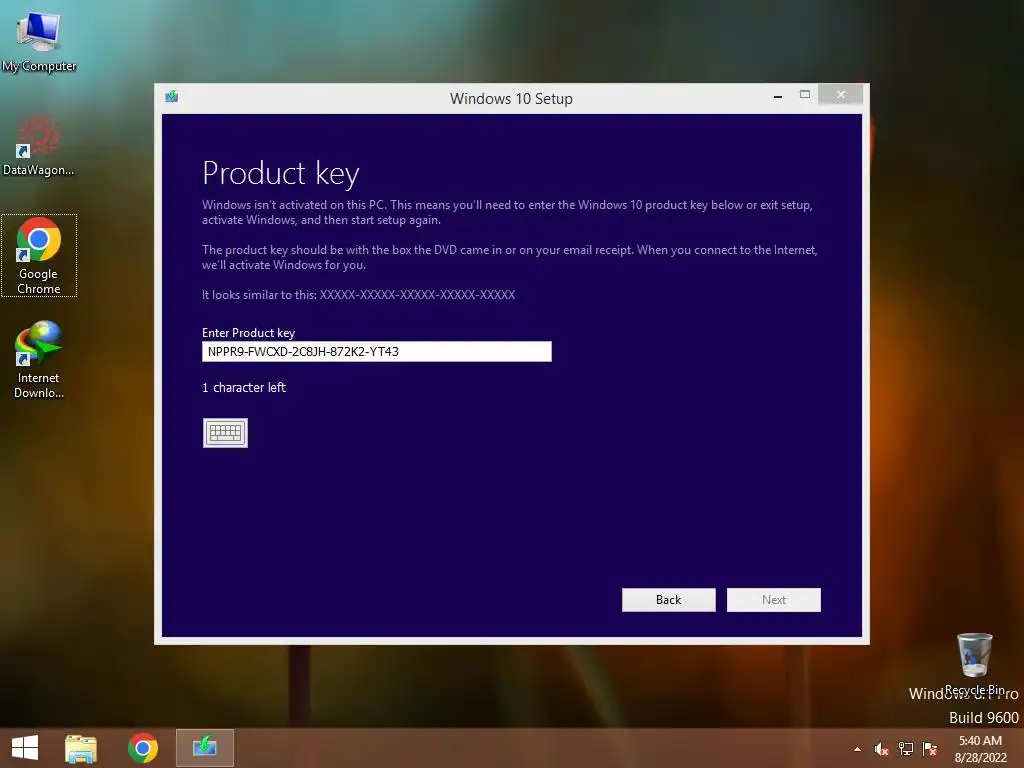Viewport: 1024px width, 768px height.
Task: Show hidden system tray icons
Action: (x=857, y=749)
